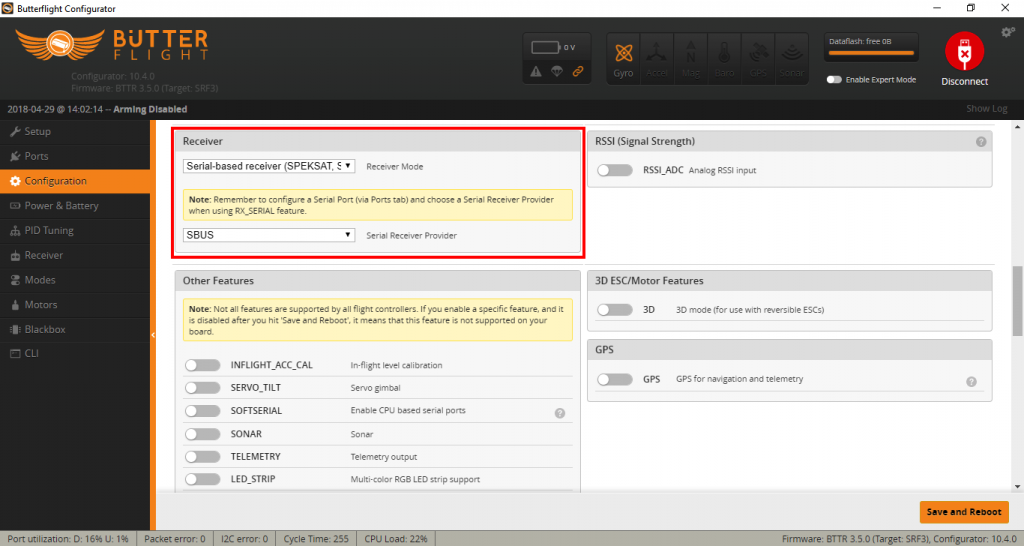The image size is (1024, 546).
Task: Click the Gyro sensor icon
Action: point(624,57)
